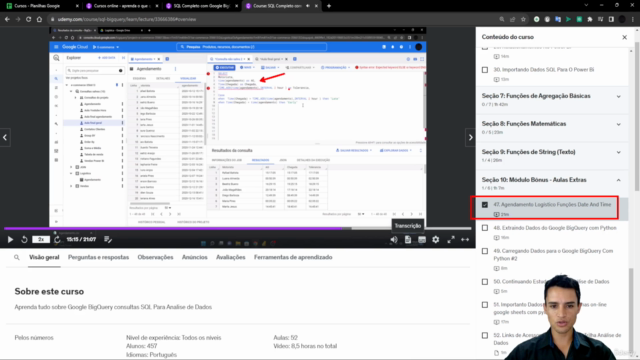Open the Avaliações tab
The width and height of the screenshot is (640, 360).
coord(231,258)
